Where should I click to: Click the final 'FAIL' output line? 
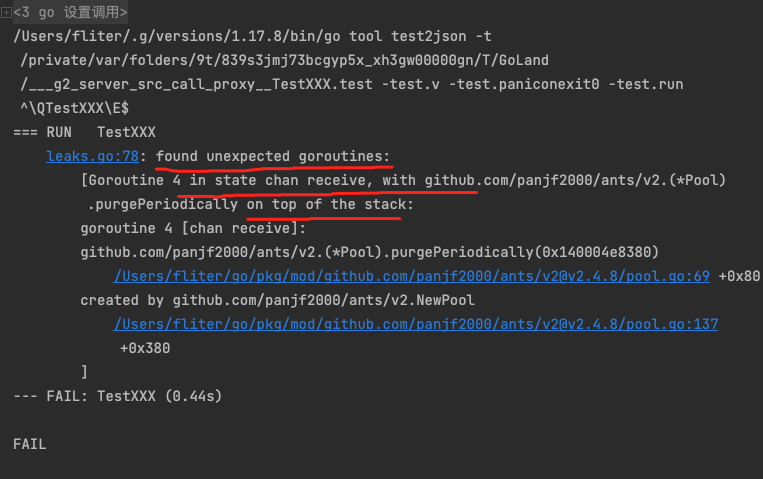[x=30, y=444]
